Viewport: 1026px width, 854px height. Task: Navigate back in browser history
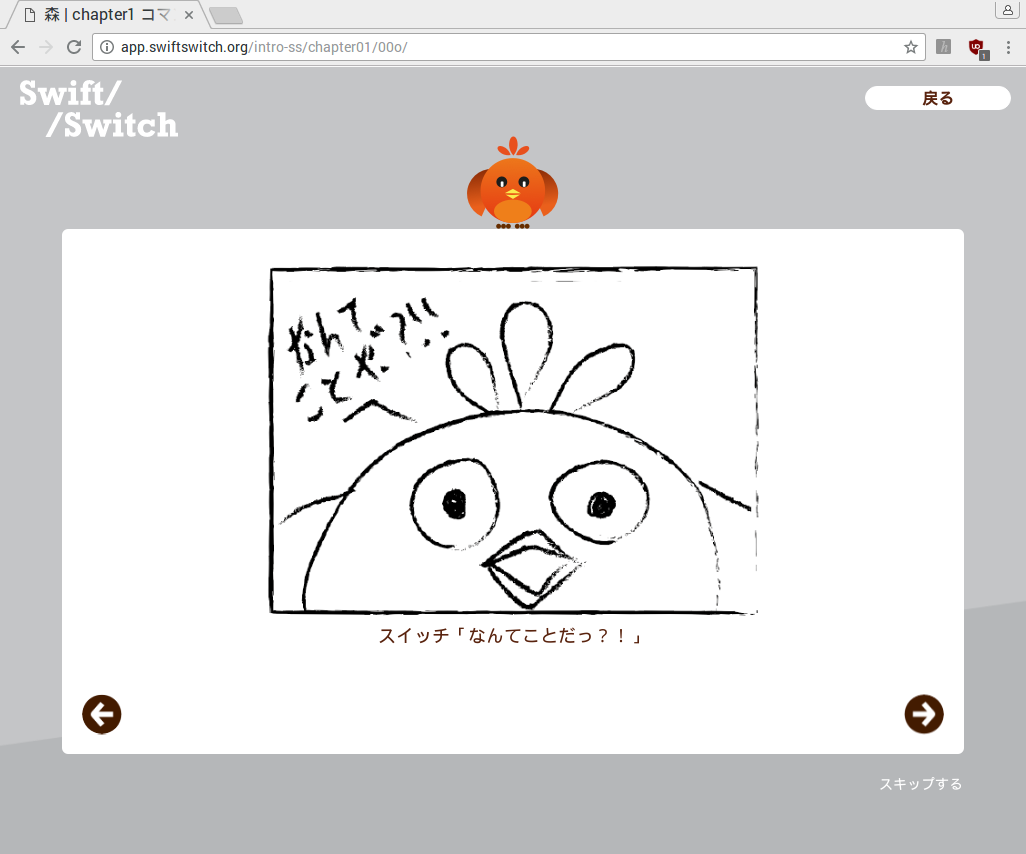tap(18, 47)
